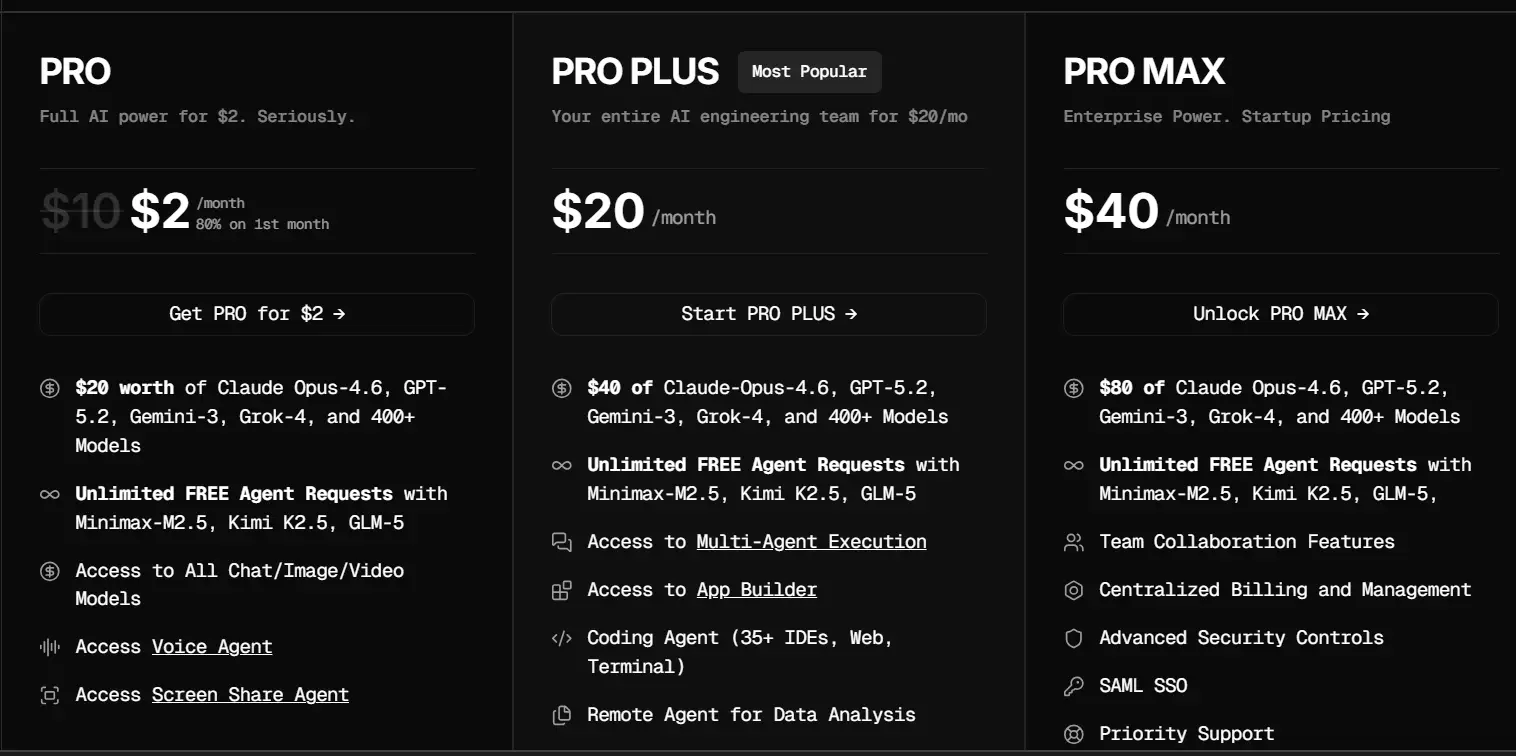
Task: Open the Multi-Agent Execution link
Action: coord(811,542)
